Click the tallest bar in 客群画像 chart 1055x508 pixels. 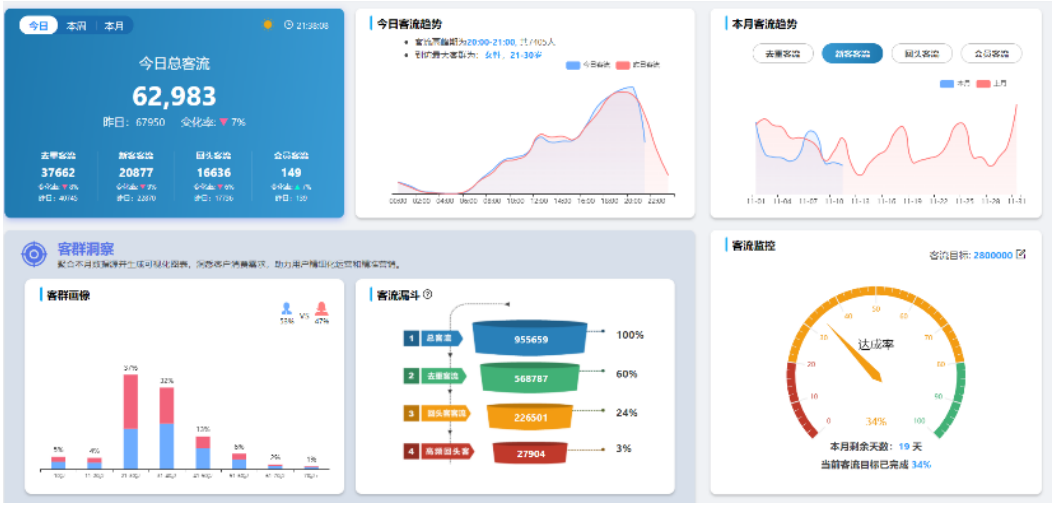[130, 420]
